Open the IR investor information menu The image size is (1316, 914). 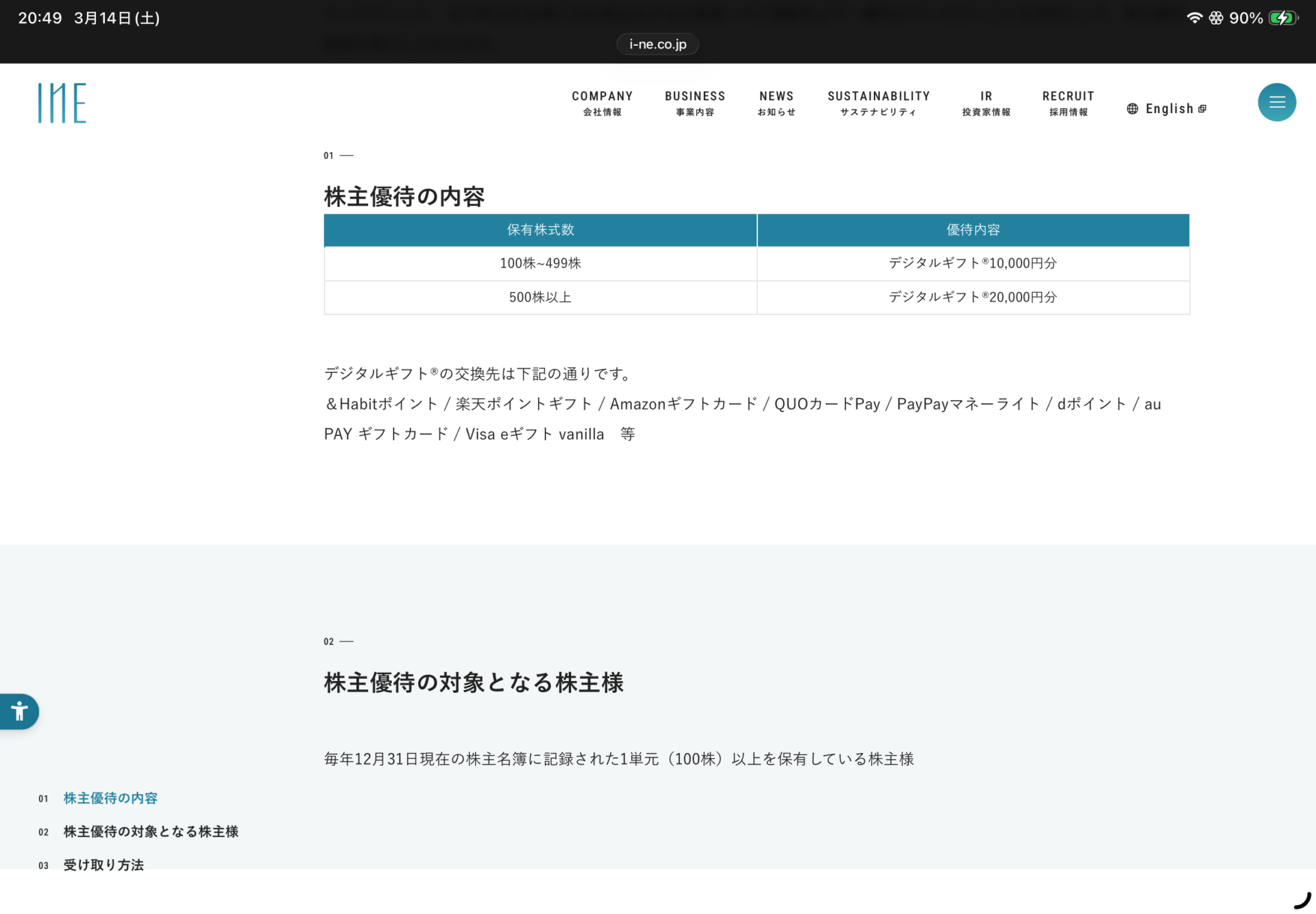coord(986,103)
